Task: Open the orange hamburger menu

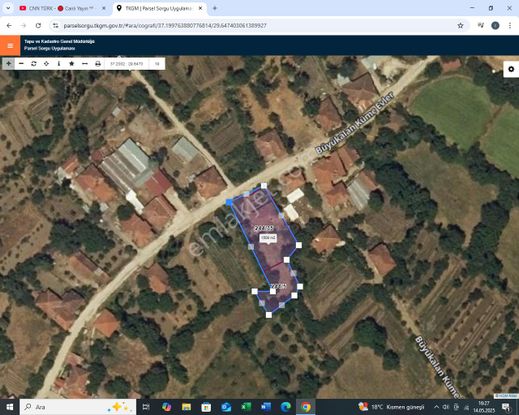Action: click(x=10, y=46)
